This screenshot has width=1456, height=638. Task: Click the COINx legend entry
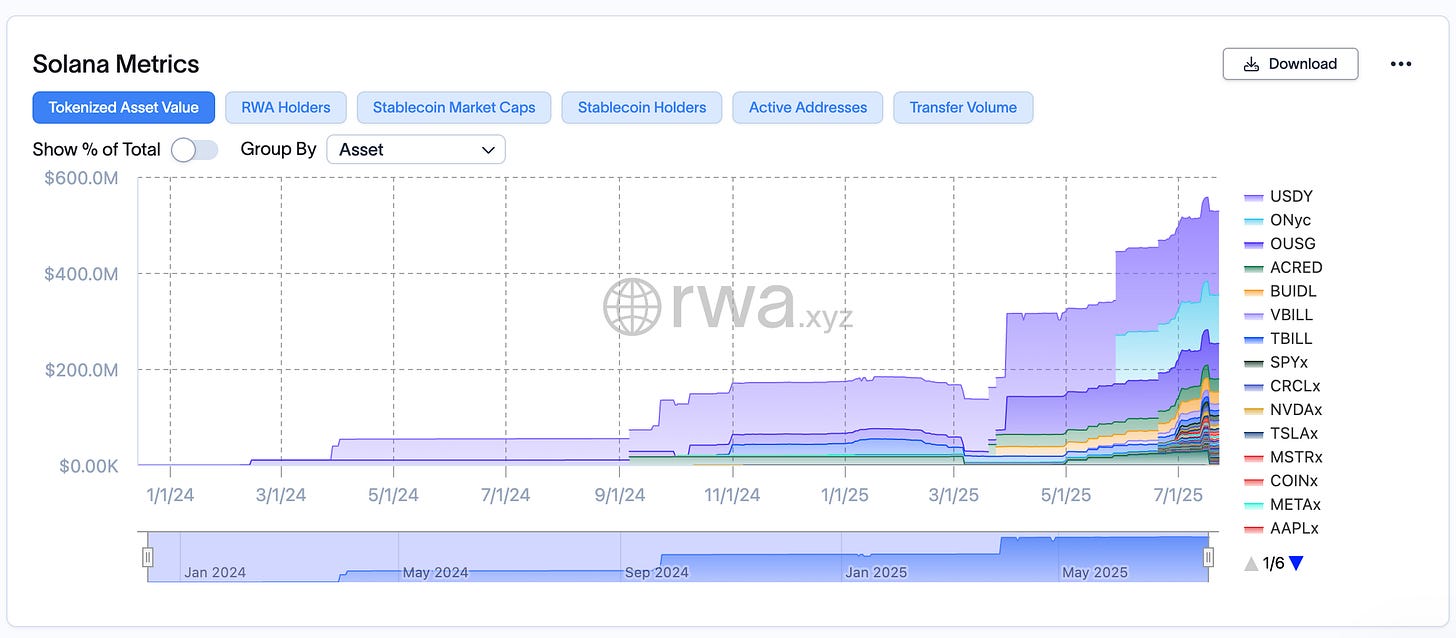click(x=1283, y=481)
